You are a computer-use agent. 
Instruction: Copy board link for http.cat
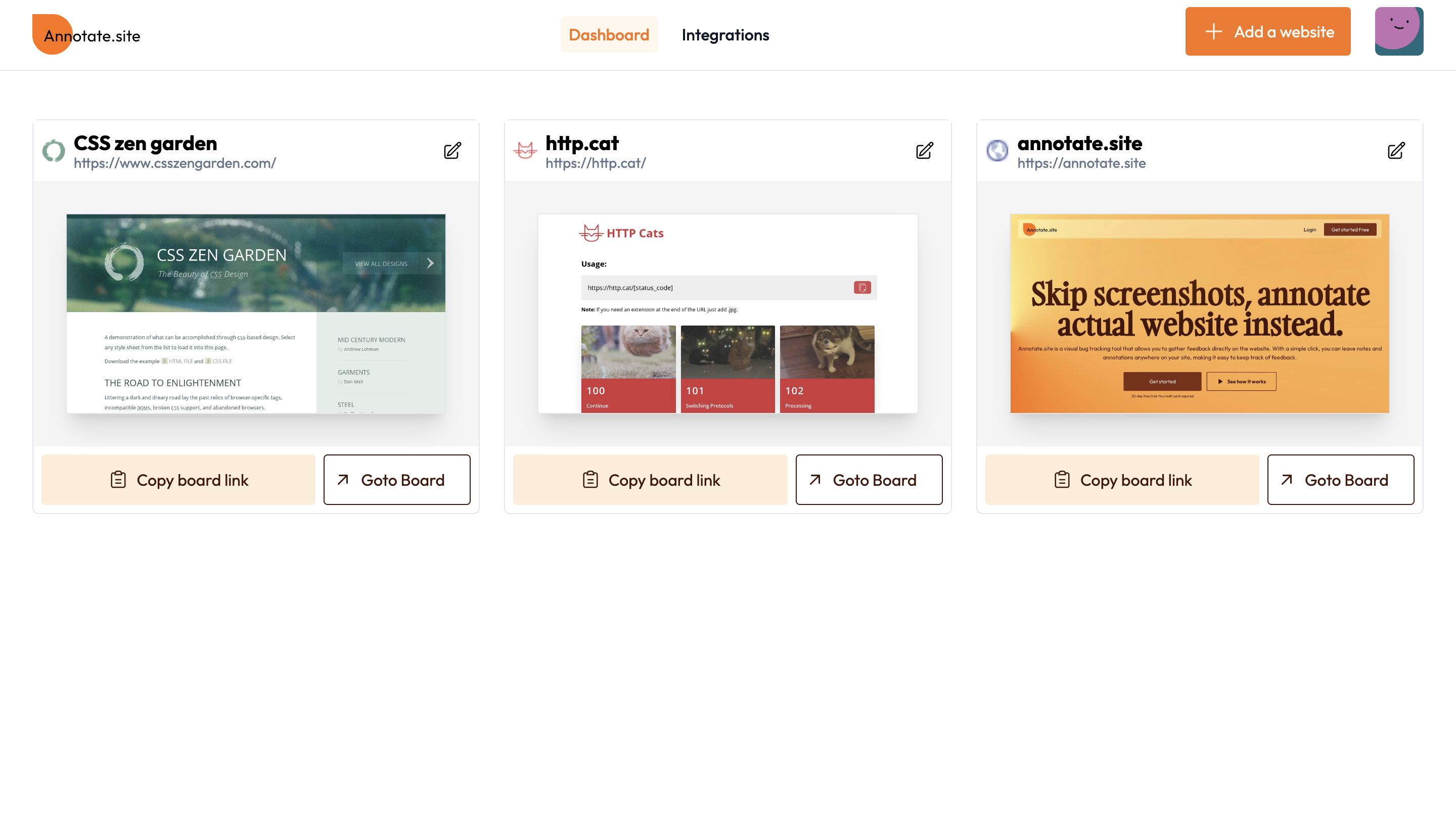coord(649,479)
